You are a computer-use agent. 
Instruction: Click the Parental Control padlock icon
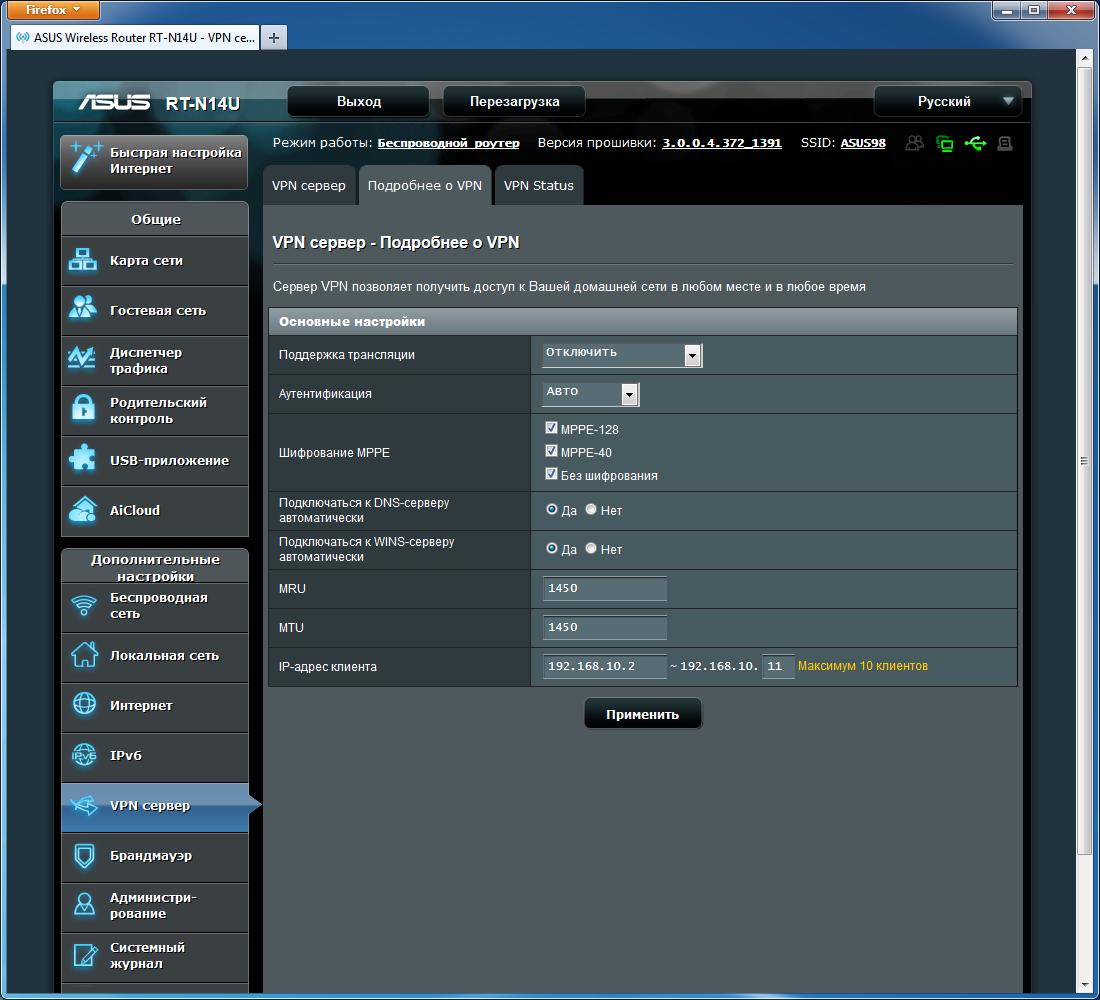tap(82, 410)
